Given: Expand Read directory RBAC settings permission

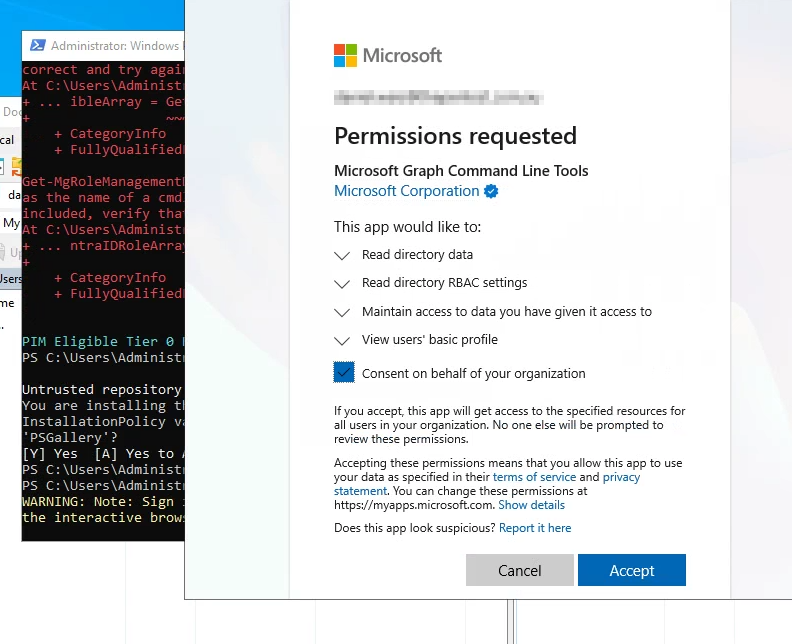Looking at the screenshot, I should click(342, 283).
